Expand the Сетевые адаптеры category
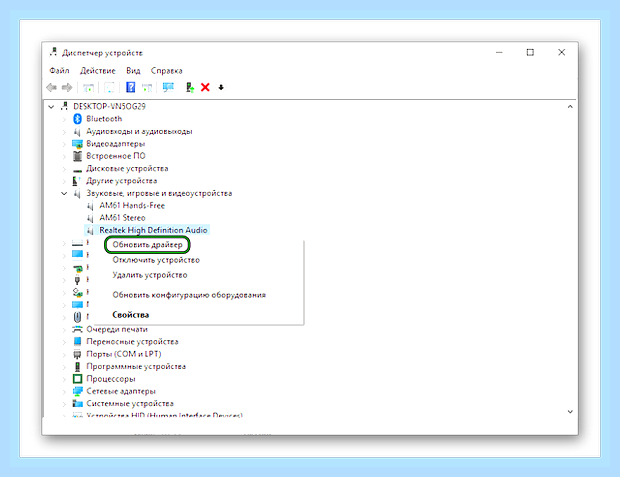This screenshot has width=620, height=477. 64,392
